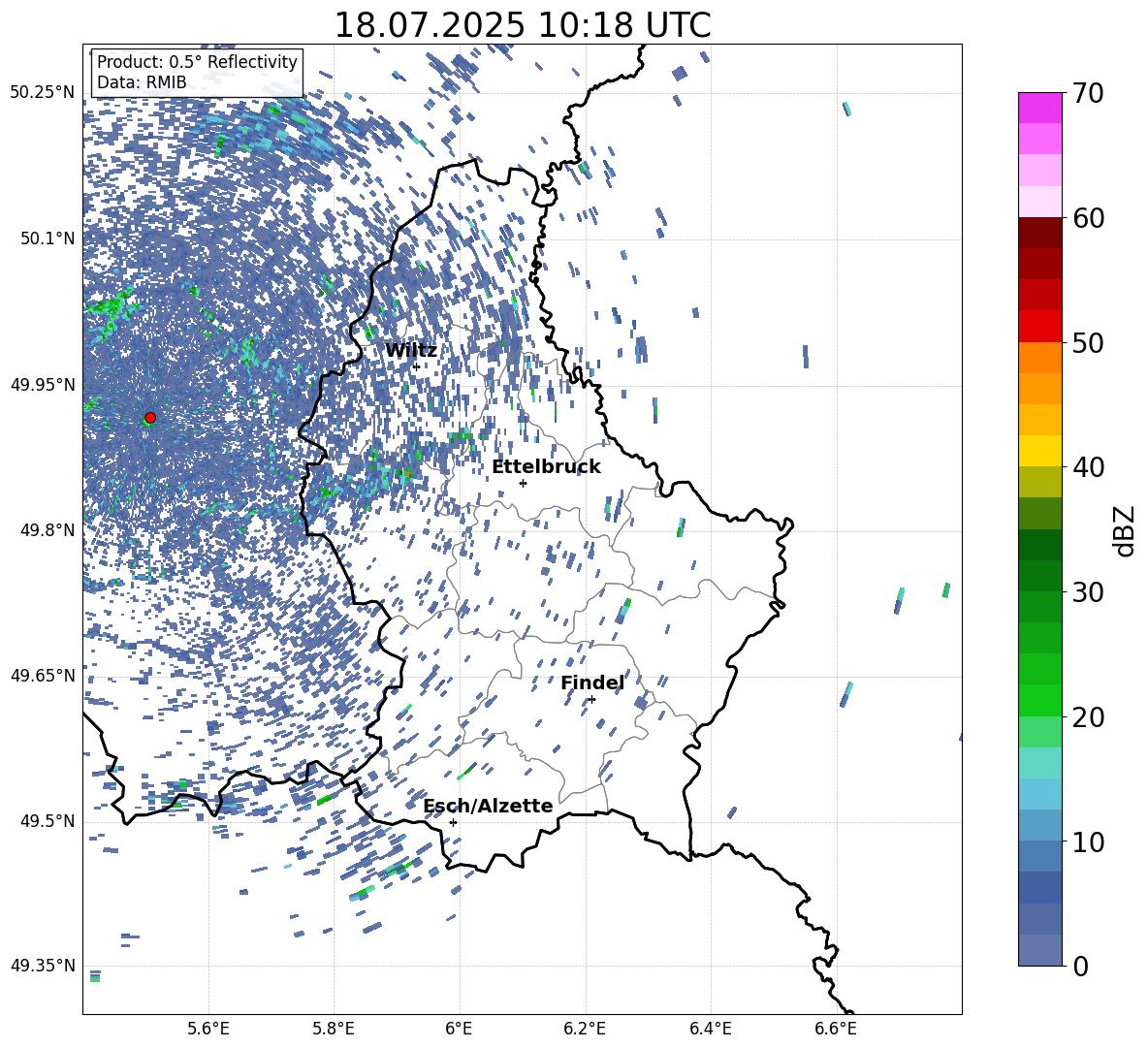Click the 6.2°E longitude tick label
1148x1048 pixels.
click(585, 1029)
